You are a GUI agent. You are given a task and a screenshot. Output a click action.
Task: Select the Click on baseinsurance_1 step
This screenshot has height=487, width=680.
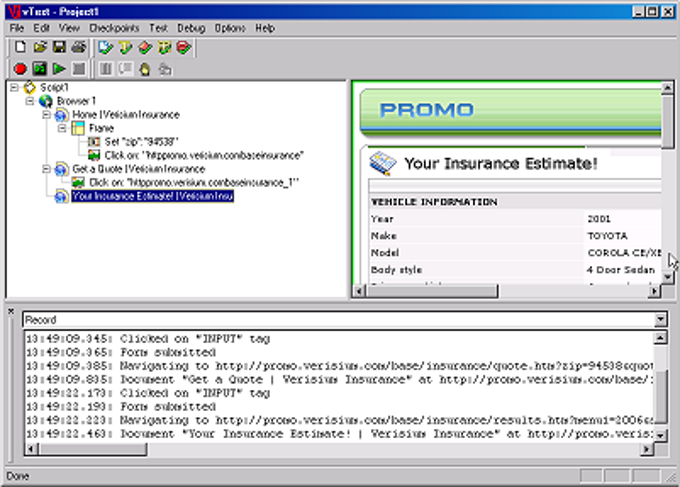(194, 183)
